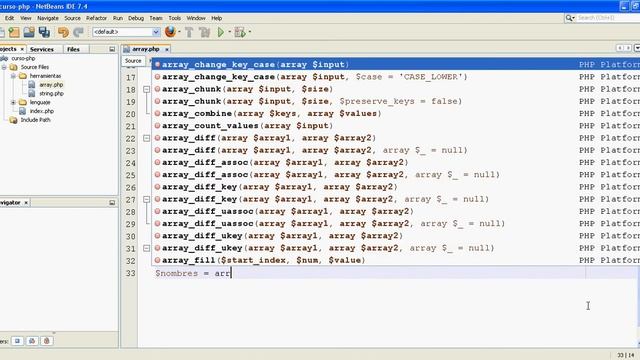Open the Edit menu

point(9,18)
